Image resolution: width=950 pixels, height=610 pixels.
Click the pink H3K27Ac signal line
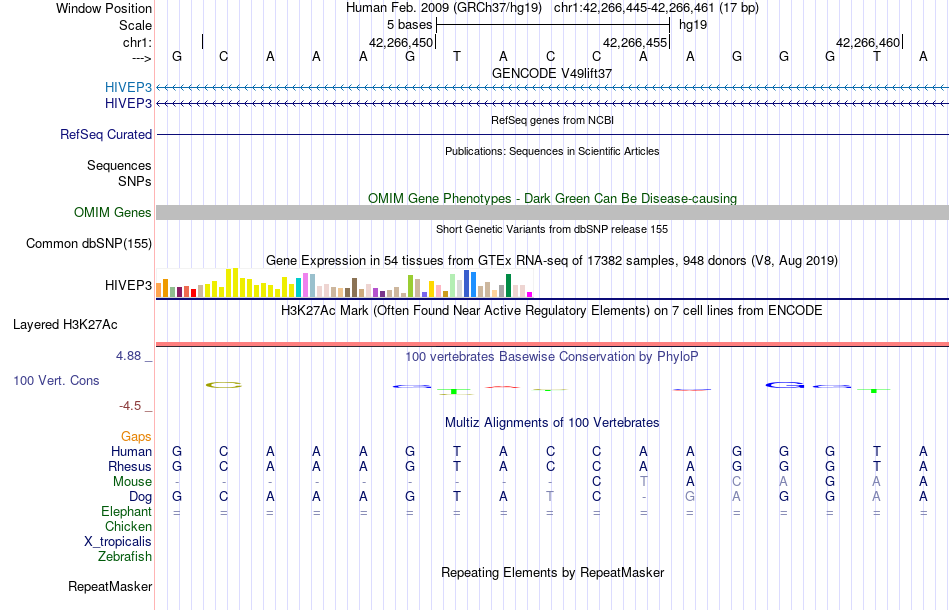[x=552, y=345]
